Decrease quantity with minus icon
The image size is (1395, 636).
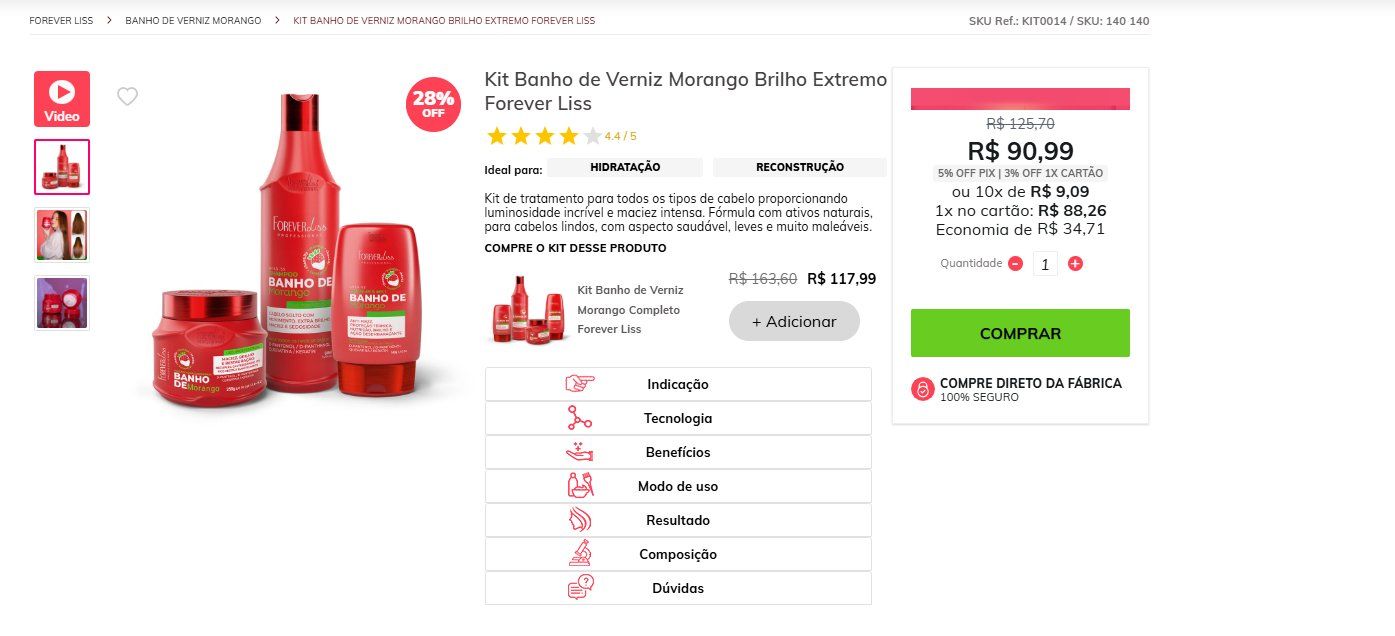tap(1015, 264)
